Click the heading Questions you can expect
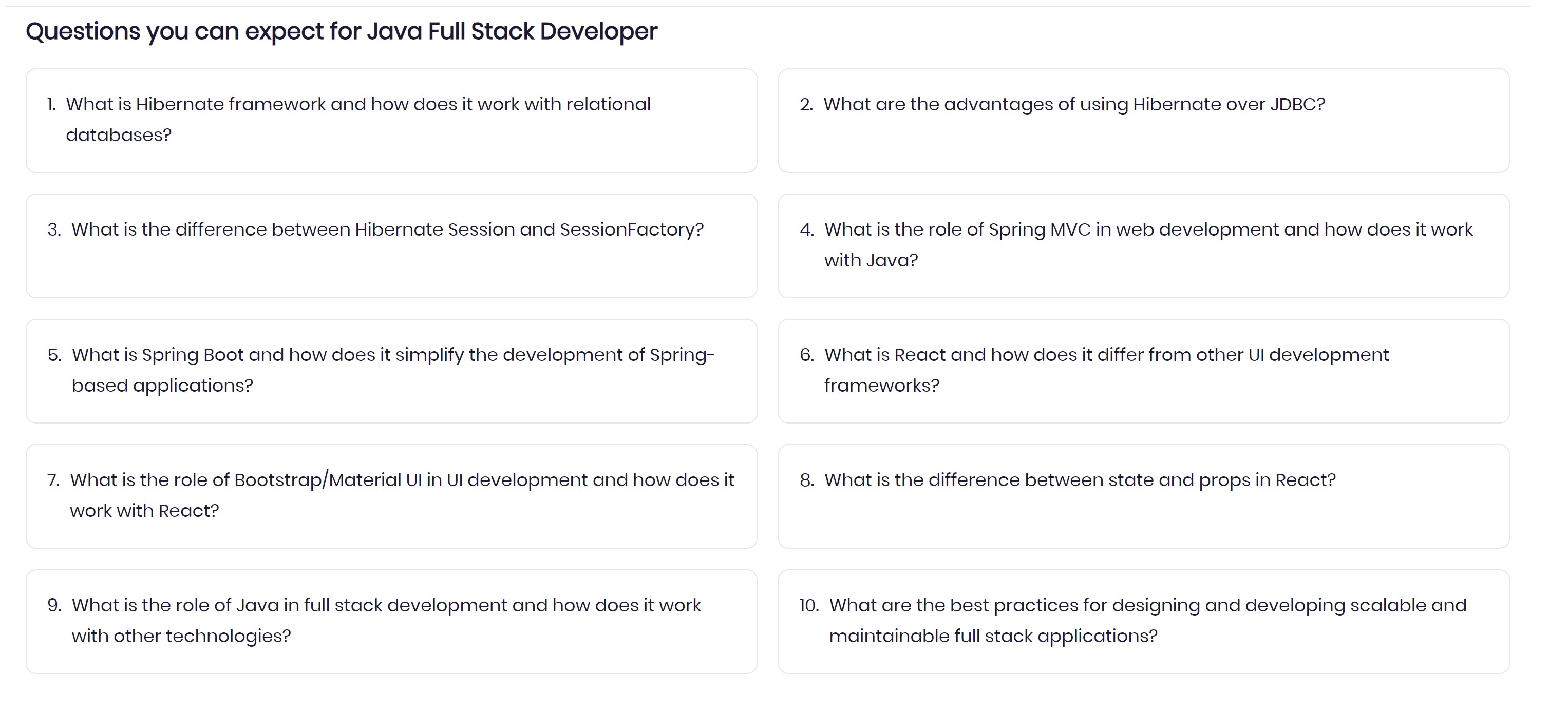 (342, 32)
